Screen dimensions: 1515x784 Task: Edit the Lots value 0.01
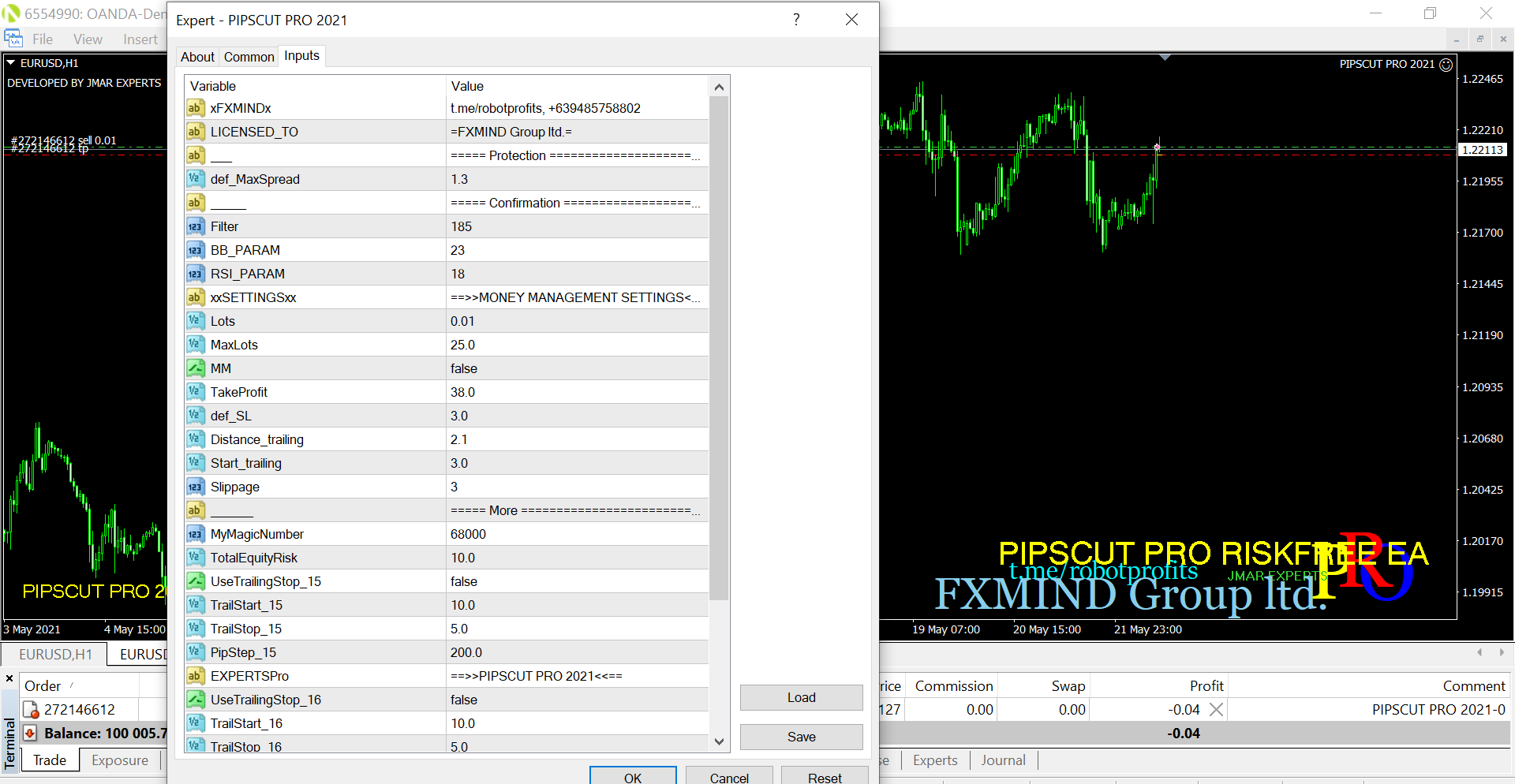tap(577, 321)
